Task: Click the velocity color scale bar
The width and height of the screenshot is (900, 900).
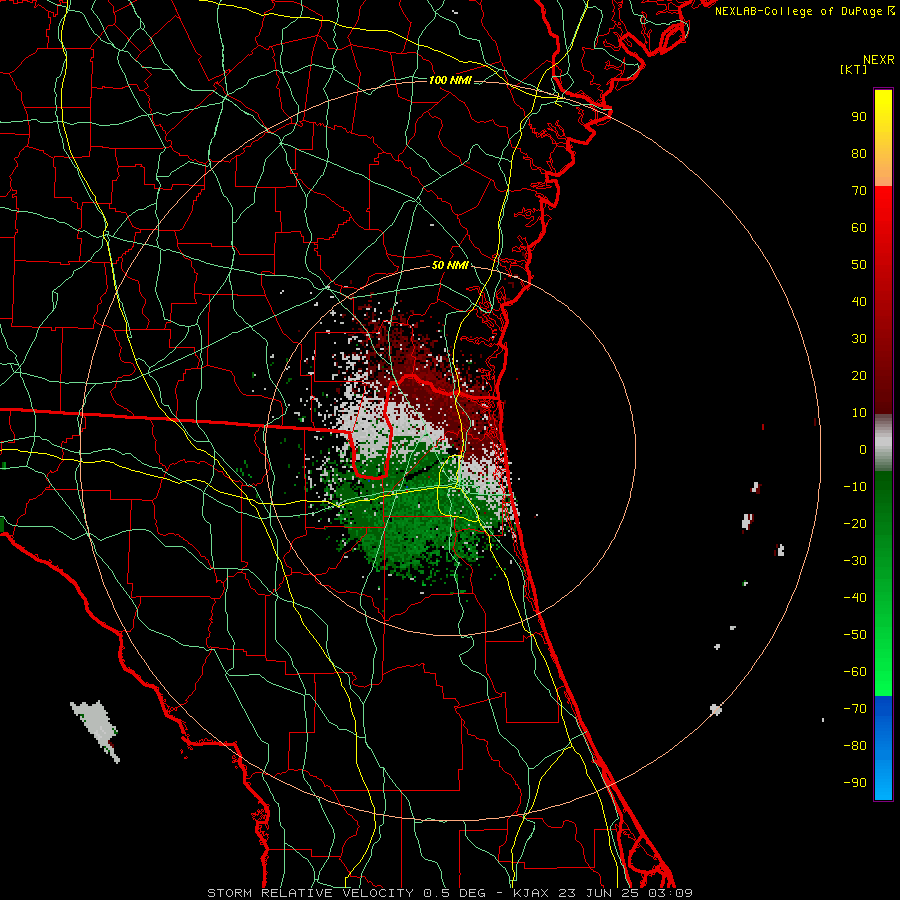Action: (x=883, y=444)
